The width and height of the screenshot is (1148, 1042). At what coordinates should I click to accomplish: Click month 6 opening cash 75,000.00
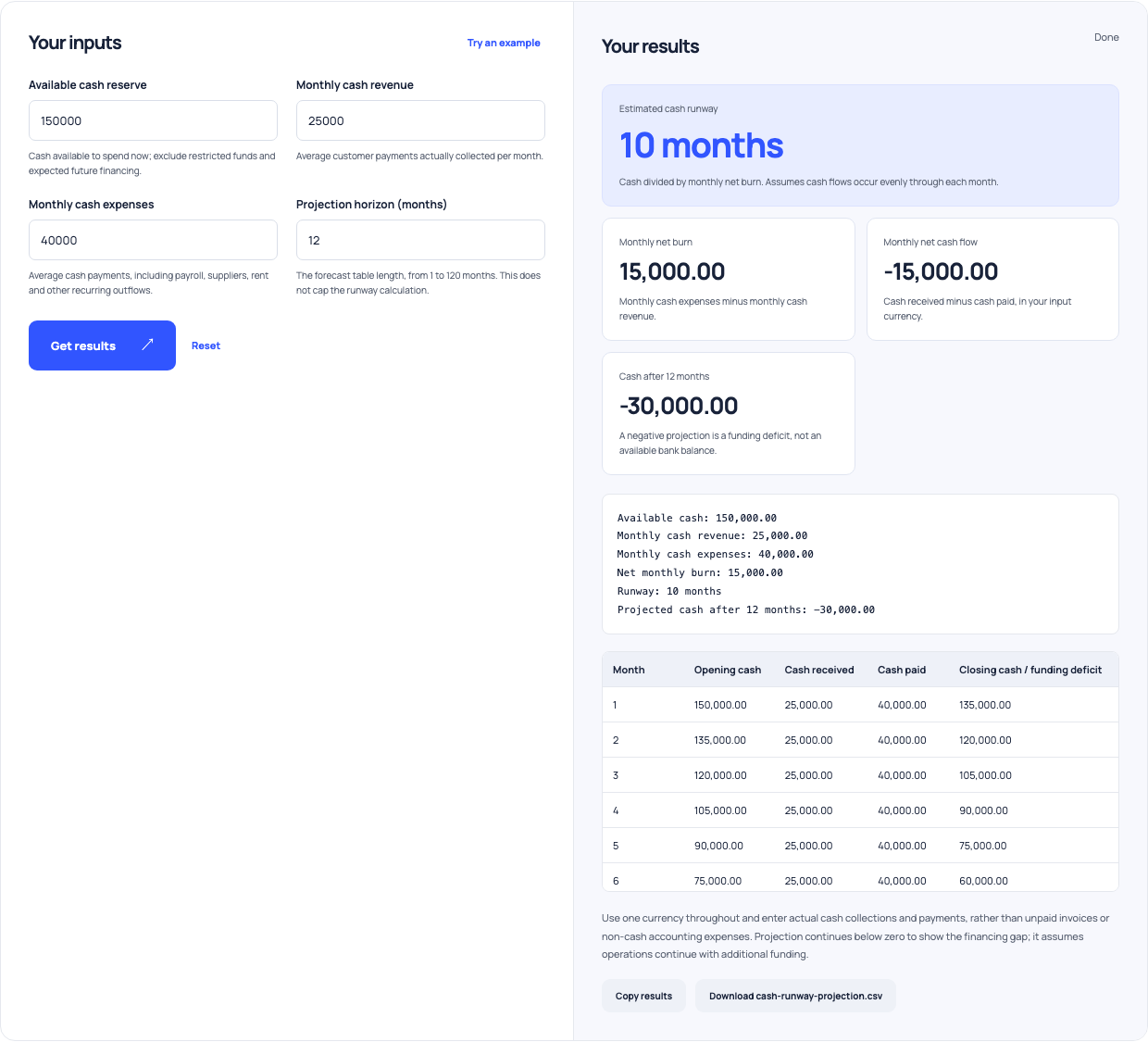coord(717,881)
